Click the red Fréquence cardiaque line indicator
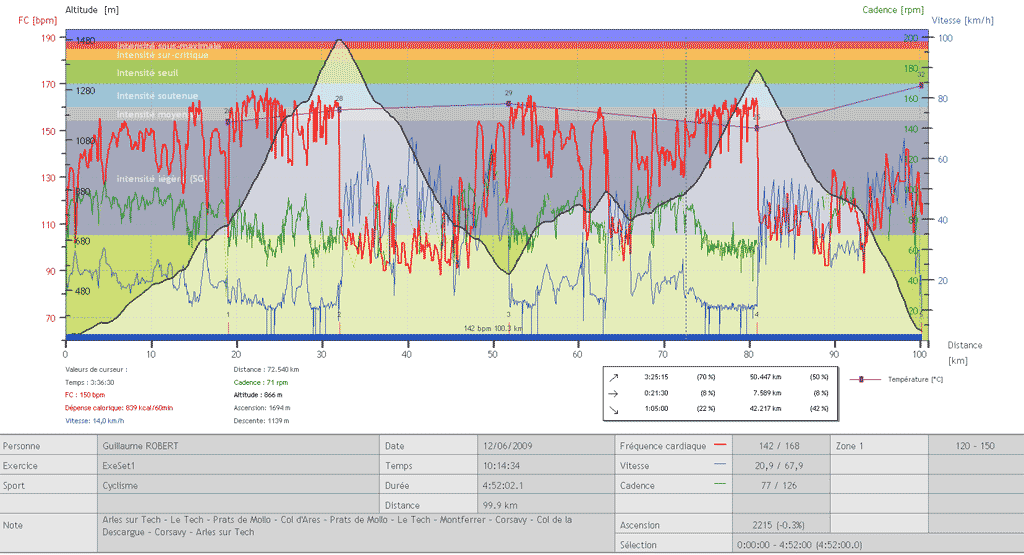This screenshot has width=1024, height=555. [720, 445]
